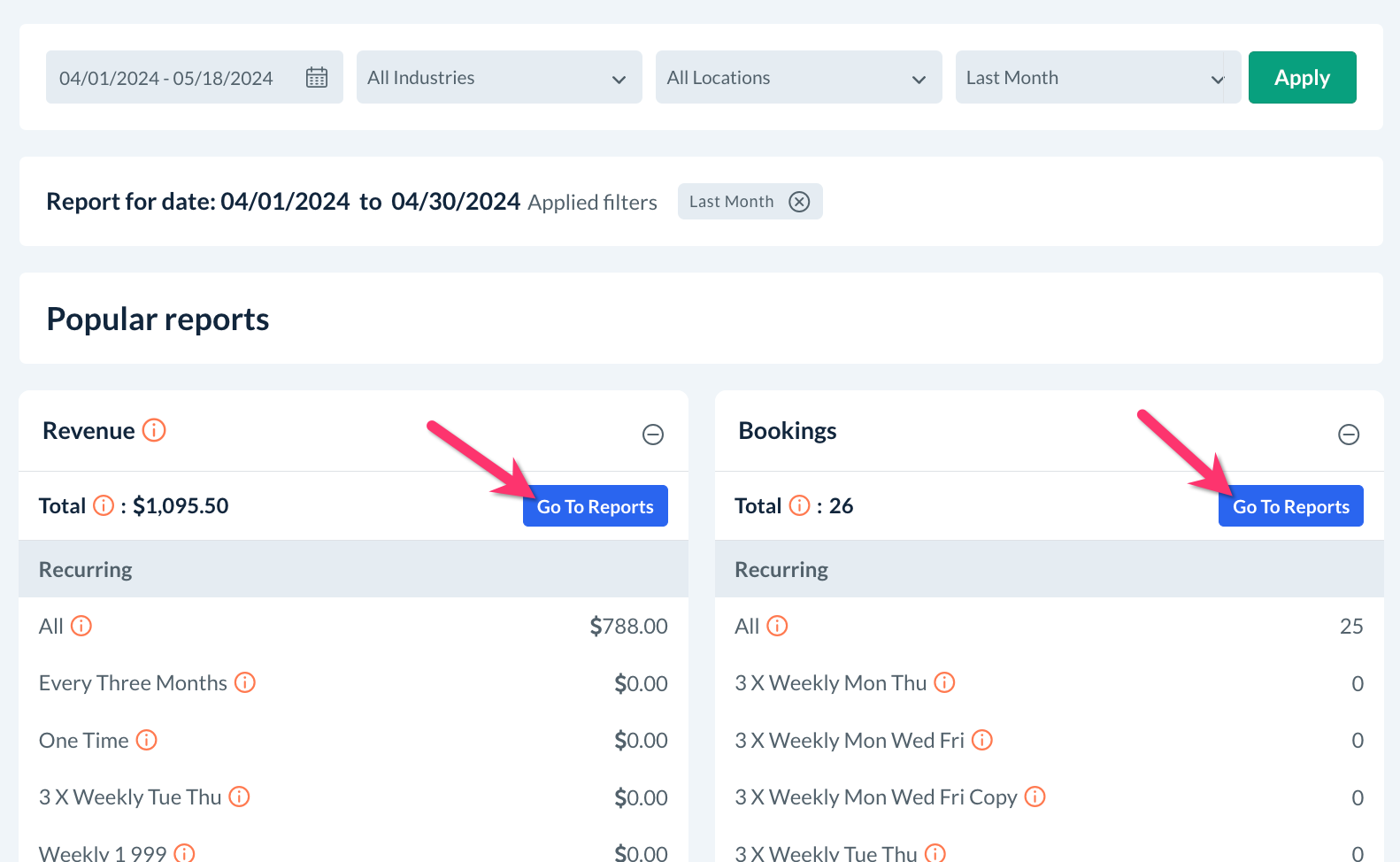Click the info icon next to Revenue
Image resolution: width=1400 pixels, height=862 pixels.
pos(154,430)
